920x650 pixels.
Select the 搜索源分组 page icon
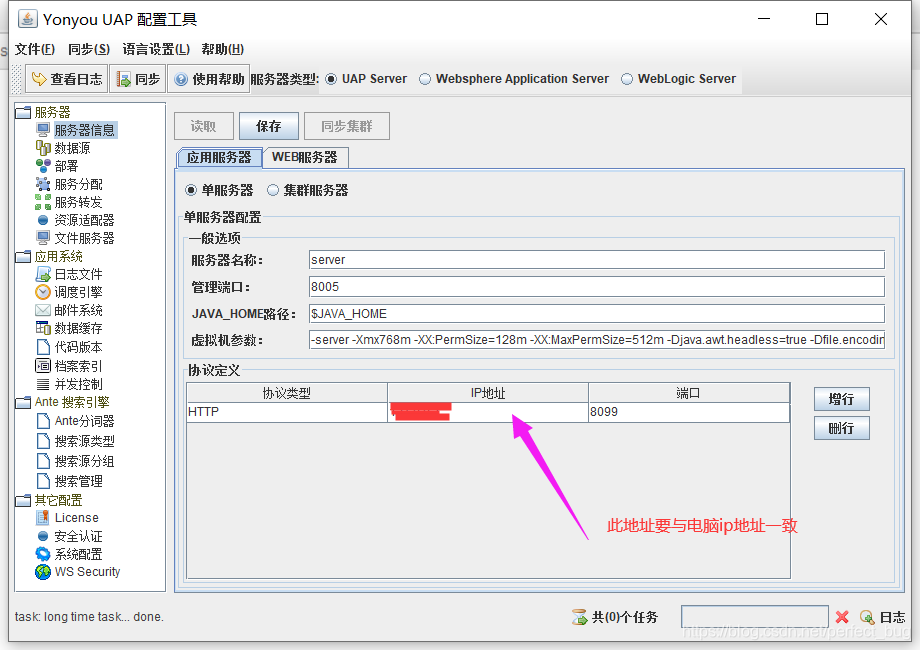43,461
